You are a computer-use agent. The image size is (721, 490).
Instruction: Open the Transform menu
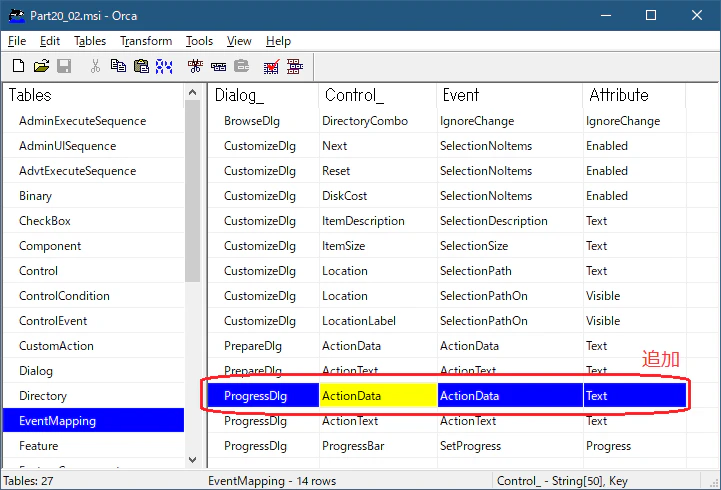(x=146, y=41)
